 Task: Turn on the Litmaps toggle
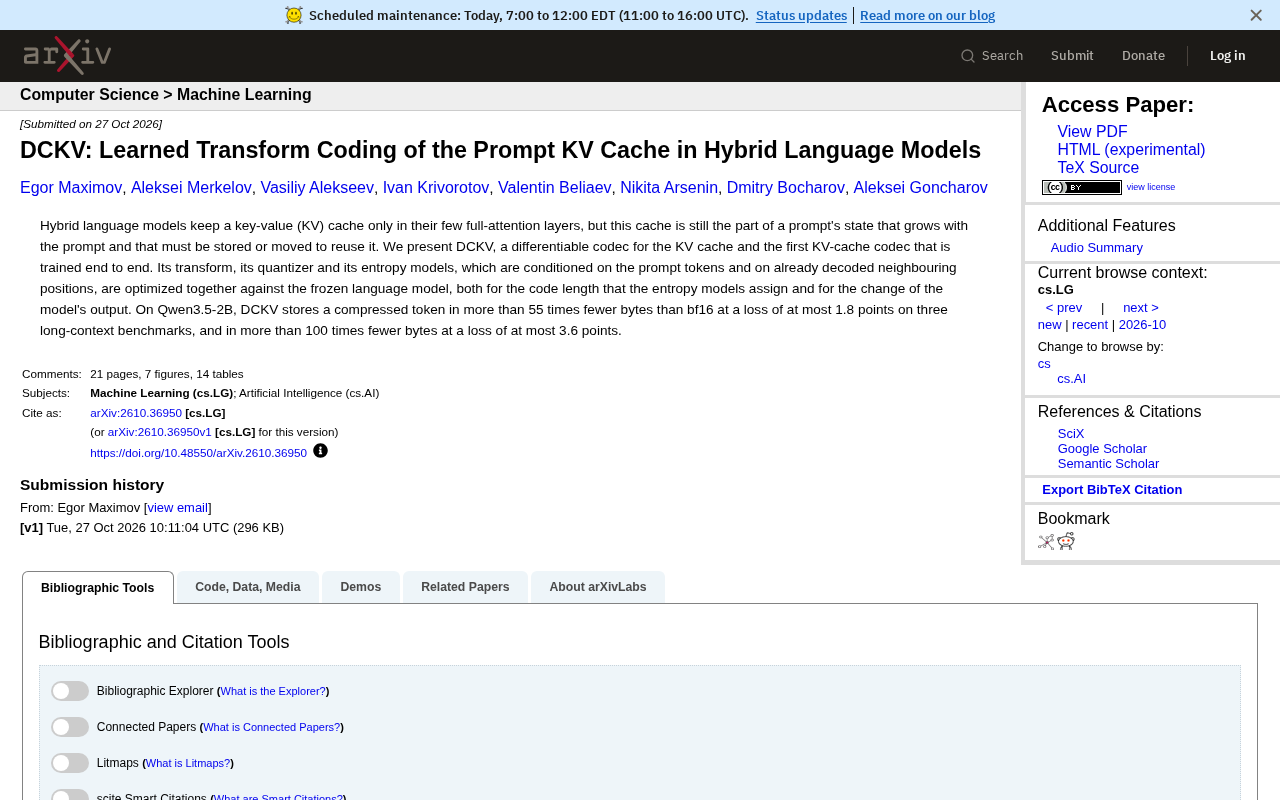pyautogui.click(x=70, y=763)
